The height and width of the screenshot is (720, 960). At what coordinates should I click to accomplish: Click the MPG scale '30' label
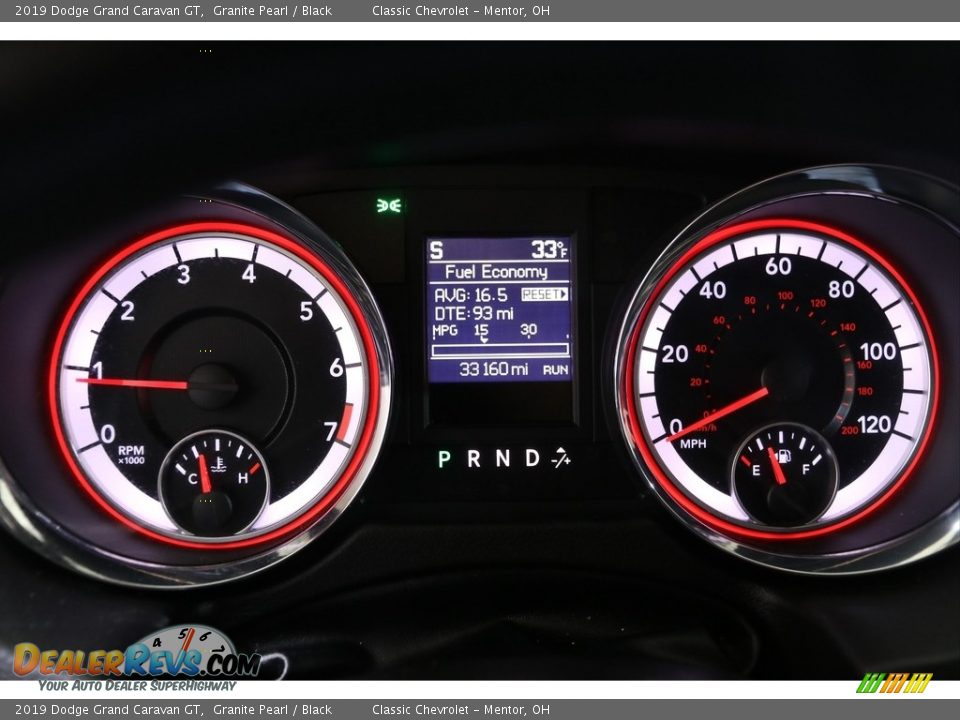(x=528, y=330)
